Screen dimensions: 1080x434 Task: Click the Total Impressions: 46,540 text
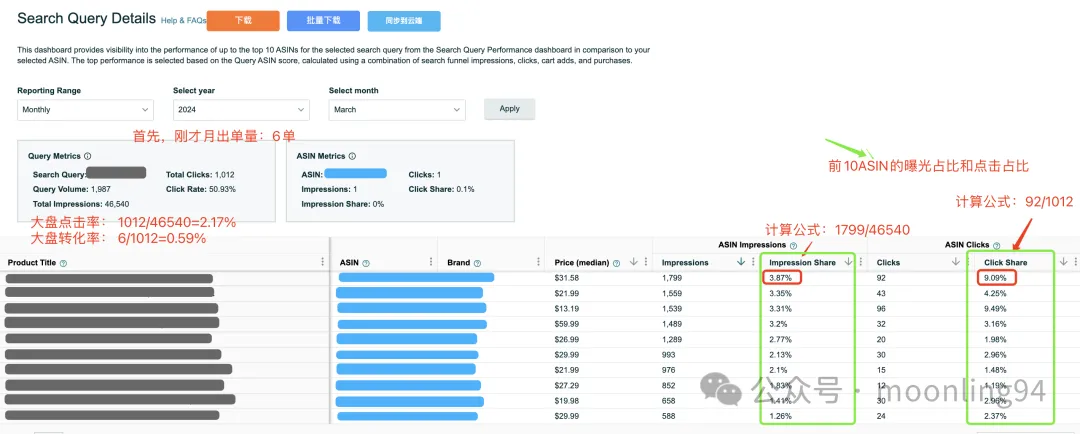coord(81,204)
